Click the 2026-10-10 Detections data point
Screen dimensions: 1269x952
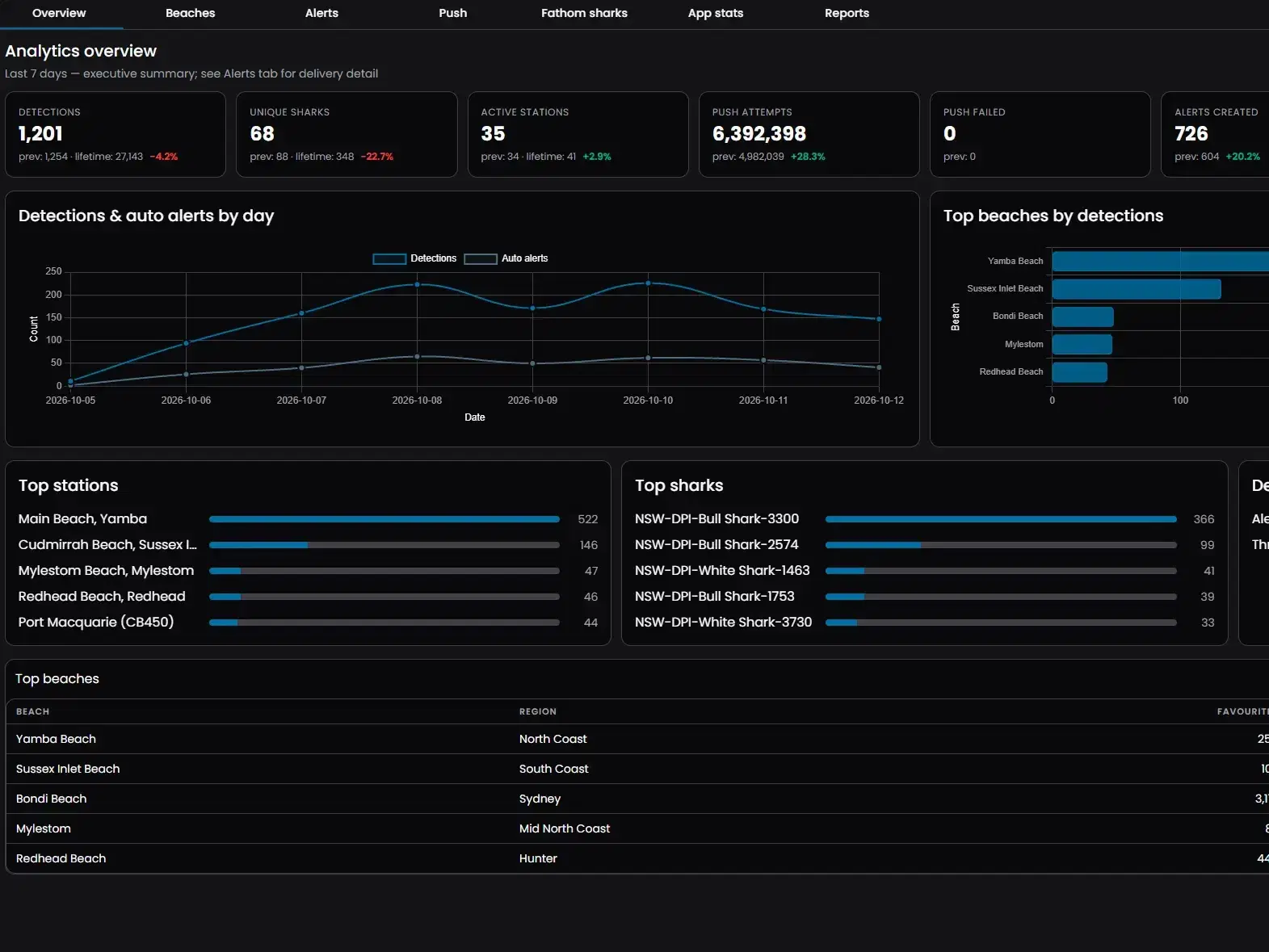tap(648, 283)
